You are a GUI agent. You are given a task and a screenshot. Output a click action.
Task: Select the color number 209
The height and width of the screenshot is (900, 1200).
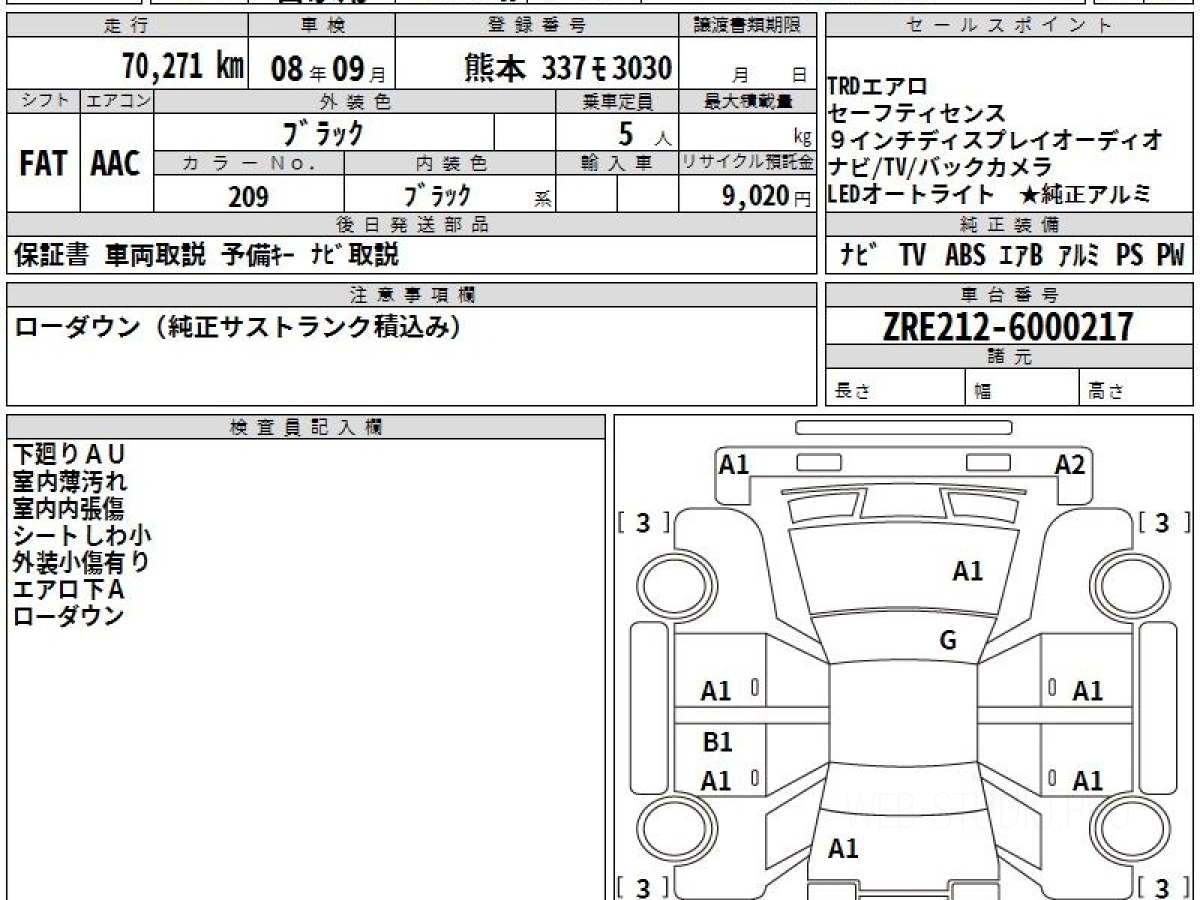tap(248, 196)
